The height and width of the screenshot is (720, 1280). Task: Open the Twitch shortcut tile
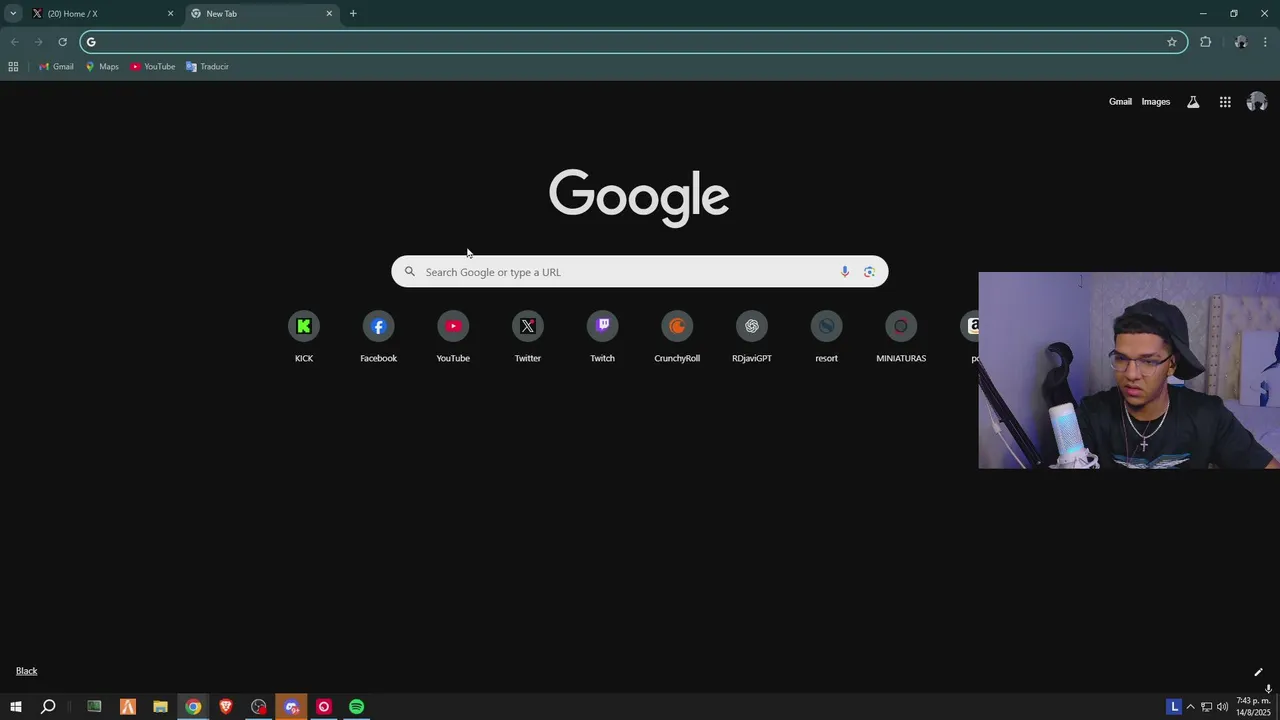tap(602, 337)
